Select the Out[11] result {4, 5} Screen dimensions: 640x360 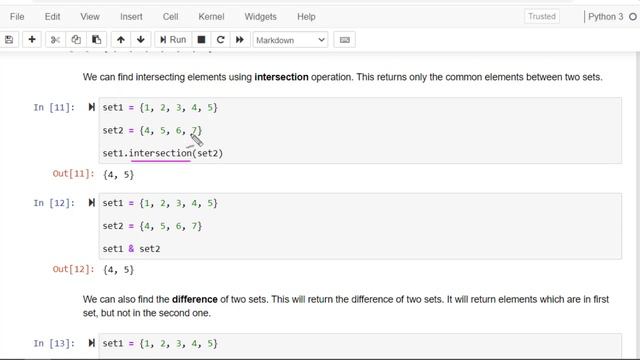coord(118,174)
